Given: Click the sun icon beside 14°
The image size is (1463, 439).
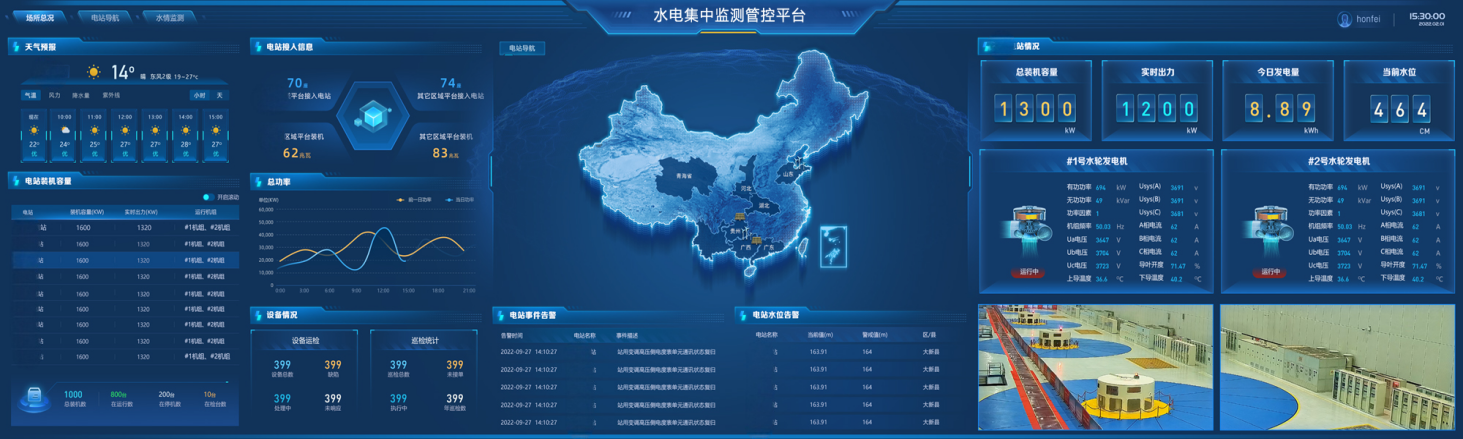Looking at the screenshot, I should (94, 73).
